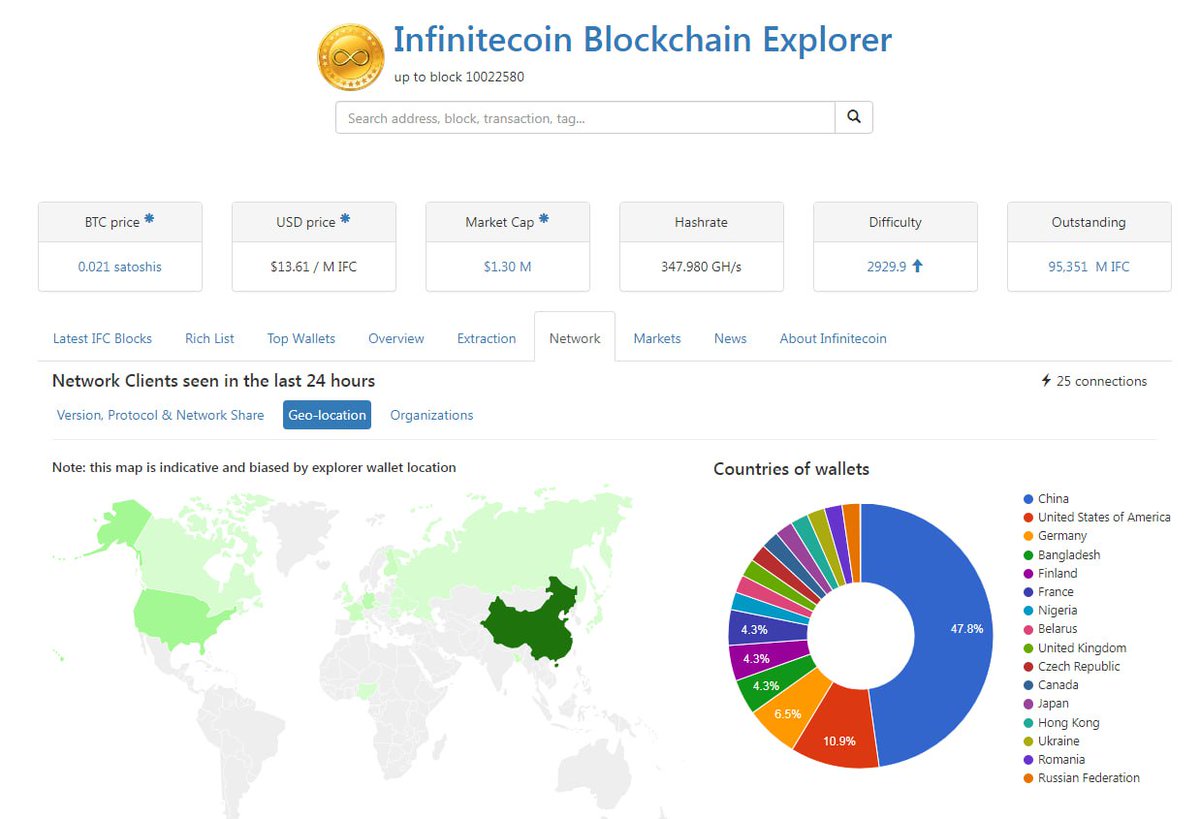Click the Countries of wallets chart title

click(x=791, y=469)
